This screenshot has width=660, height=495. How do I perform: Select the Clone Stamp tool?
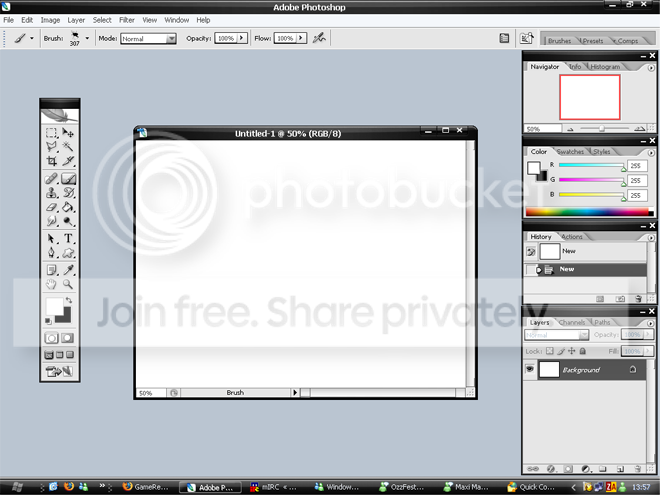[51, 193]
